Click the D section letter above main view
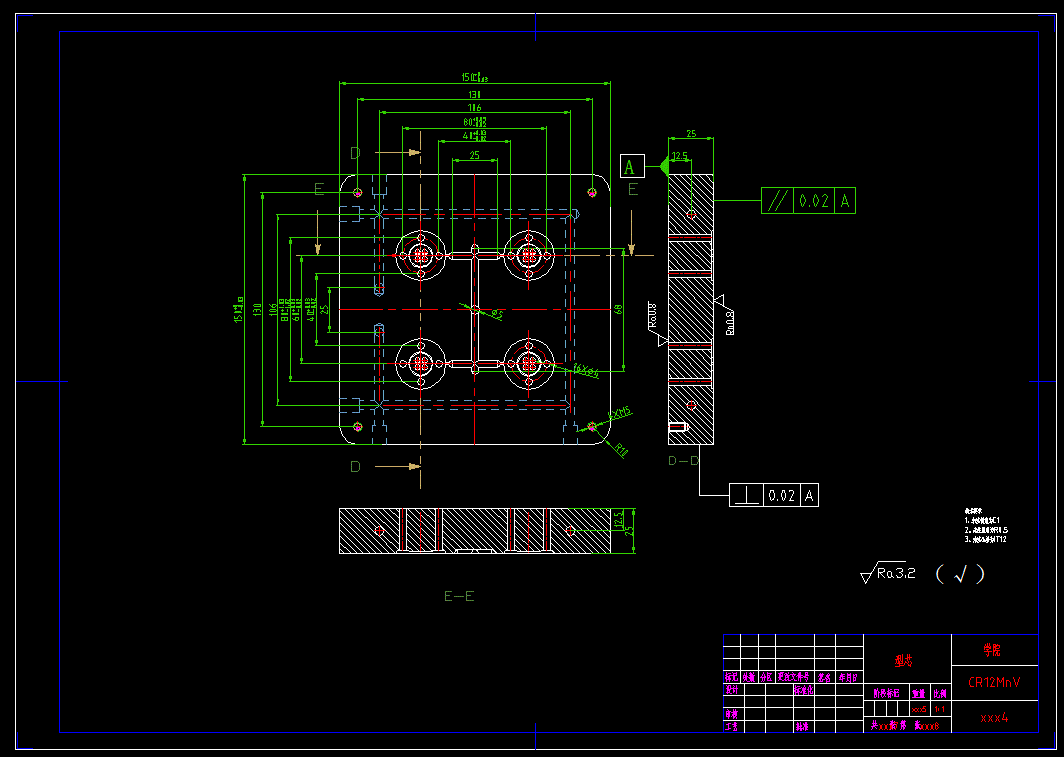This screenshot has width=1064, height=757. pyautogui.click(x=356, y=153)
